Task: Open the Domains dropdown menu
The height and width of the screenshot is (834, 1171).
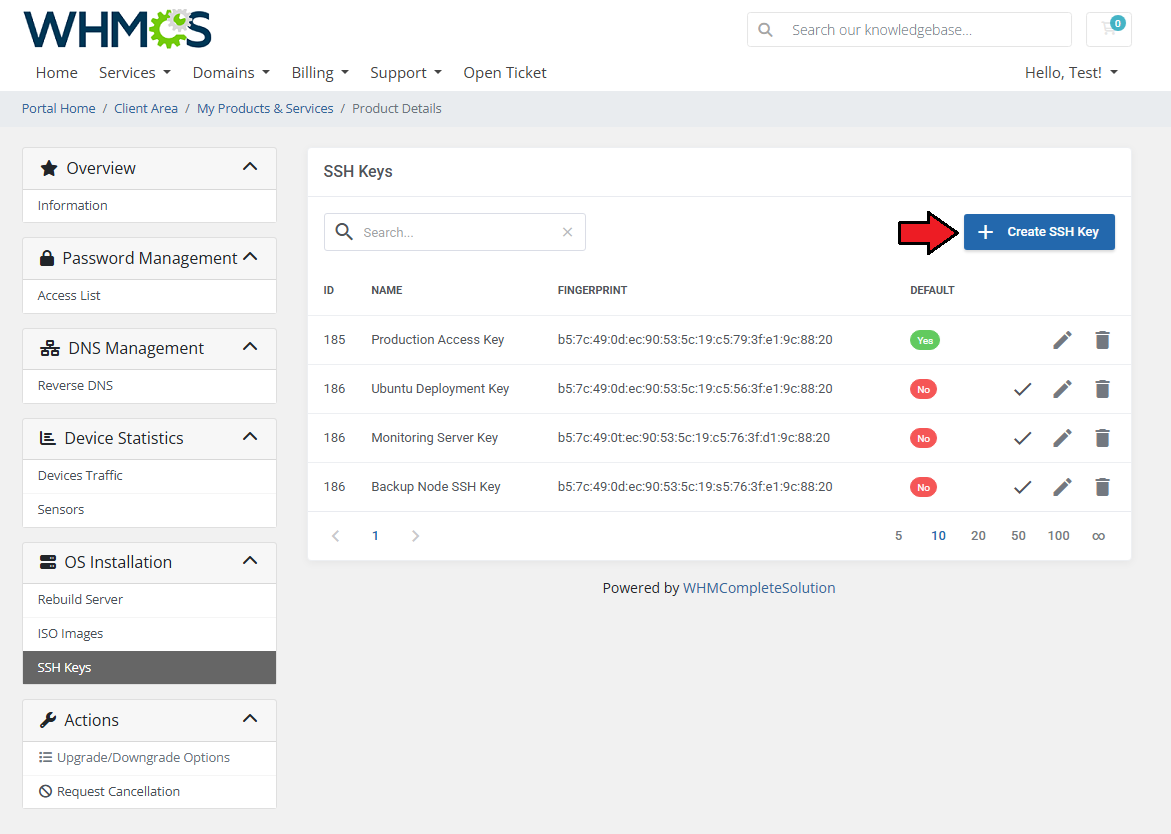Action: coord(232,72)
